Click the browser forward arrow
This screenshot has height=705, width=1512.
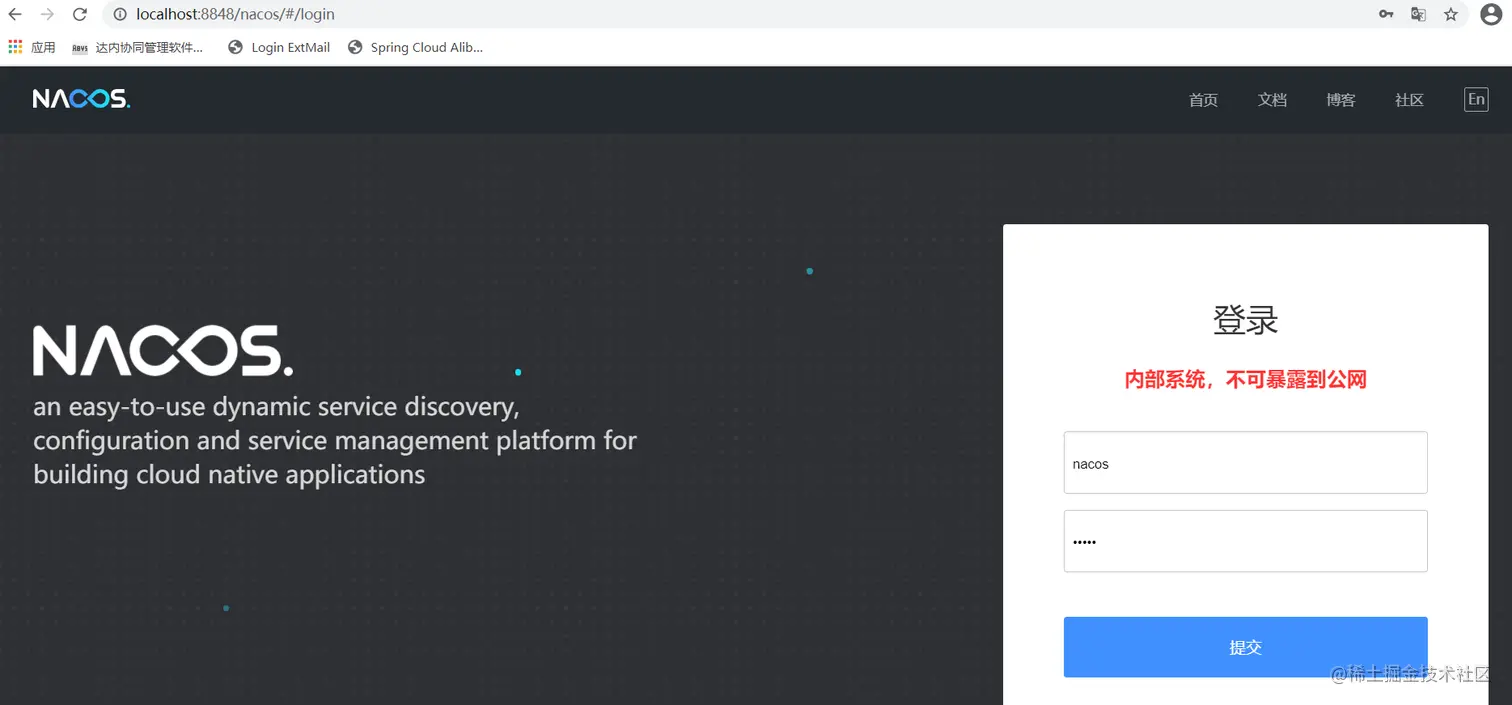(x=47, y=14)
